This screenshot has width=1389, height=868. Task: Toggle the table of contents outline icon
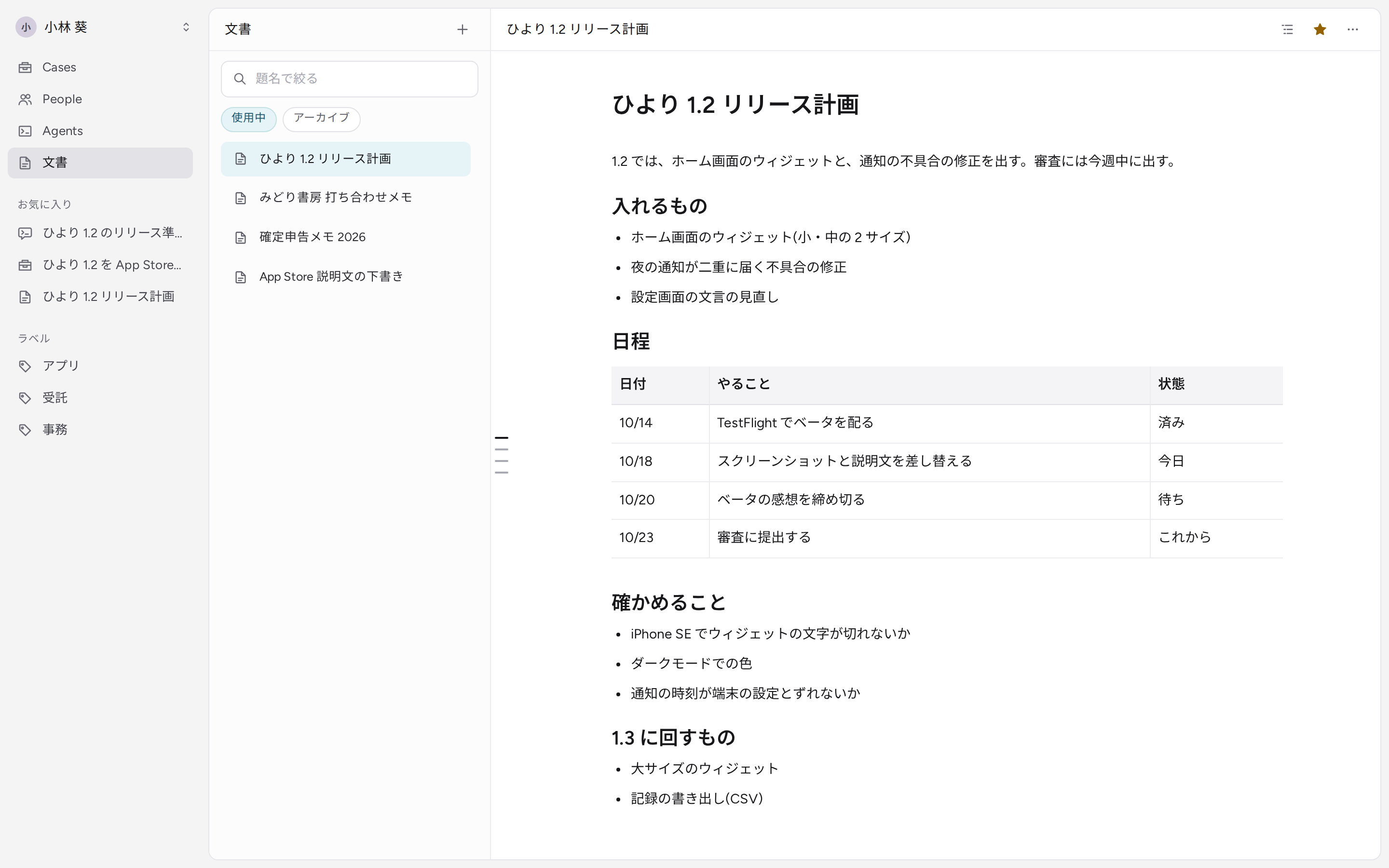(1287, 29)
